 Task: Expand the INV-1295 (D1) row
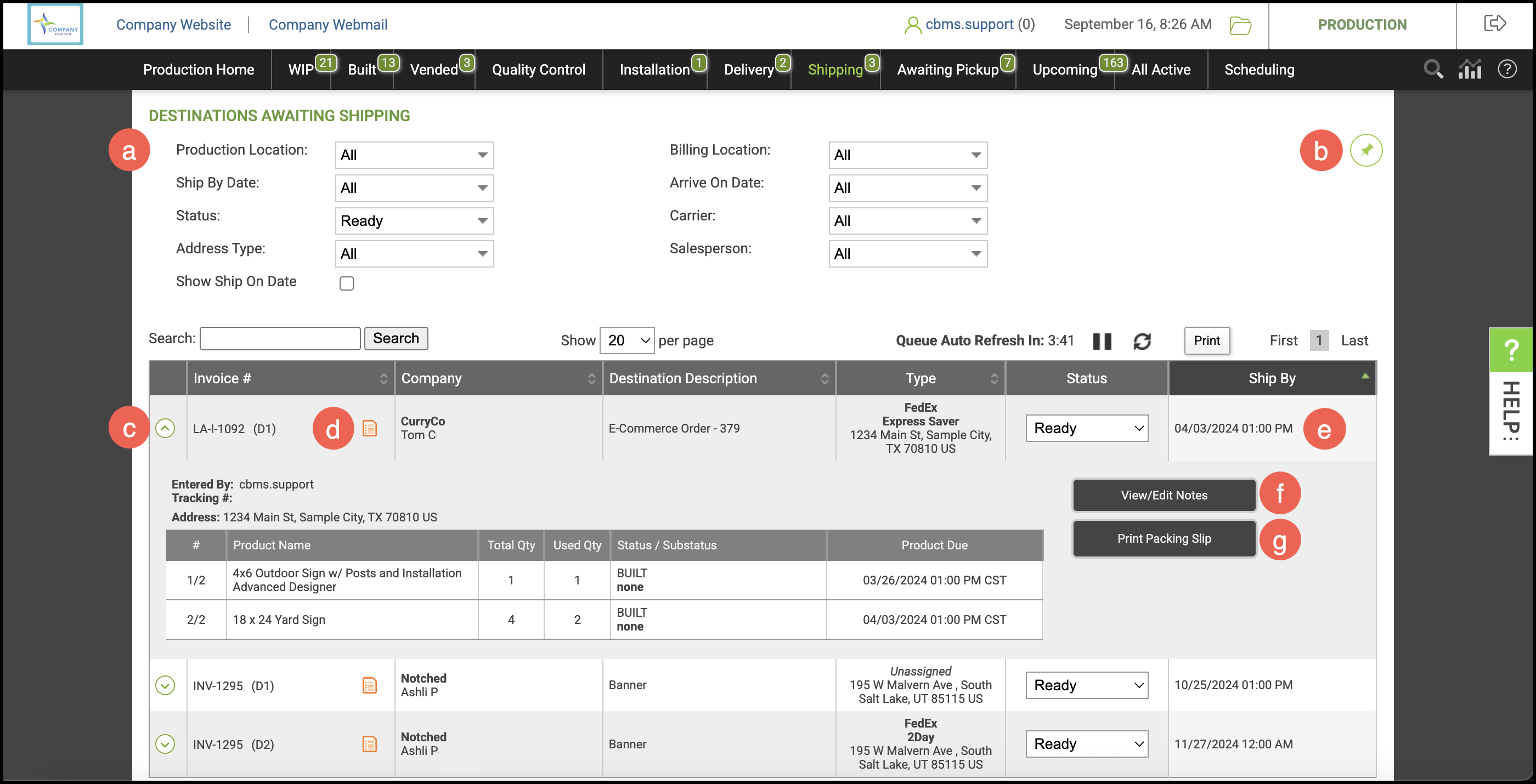click(x=165, y=685)
